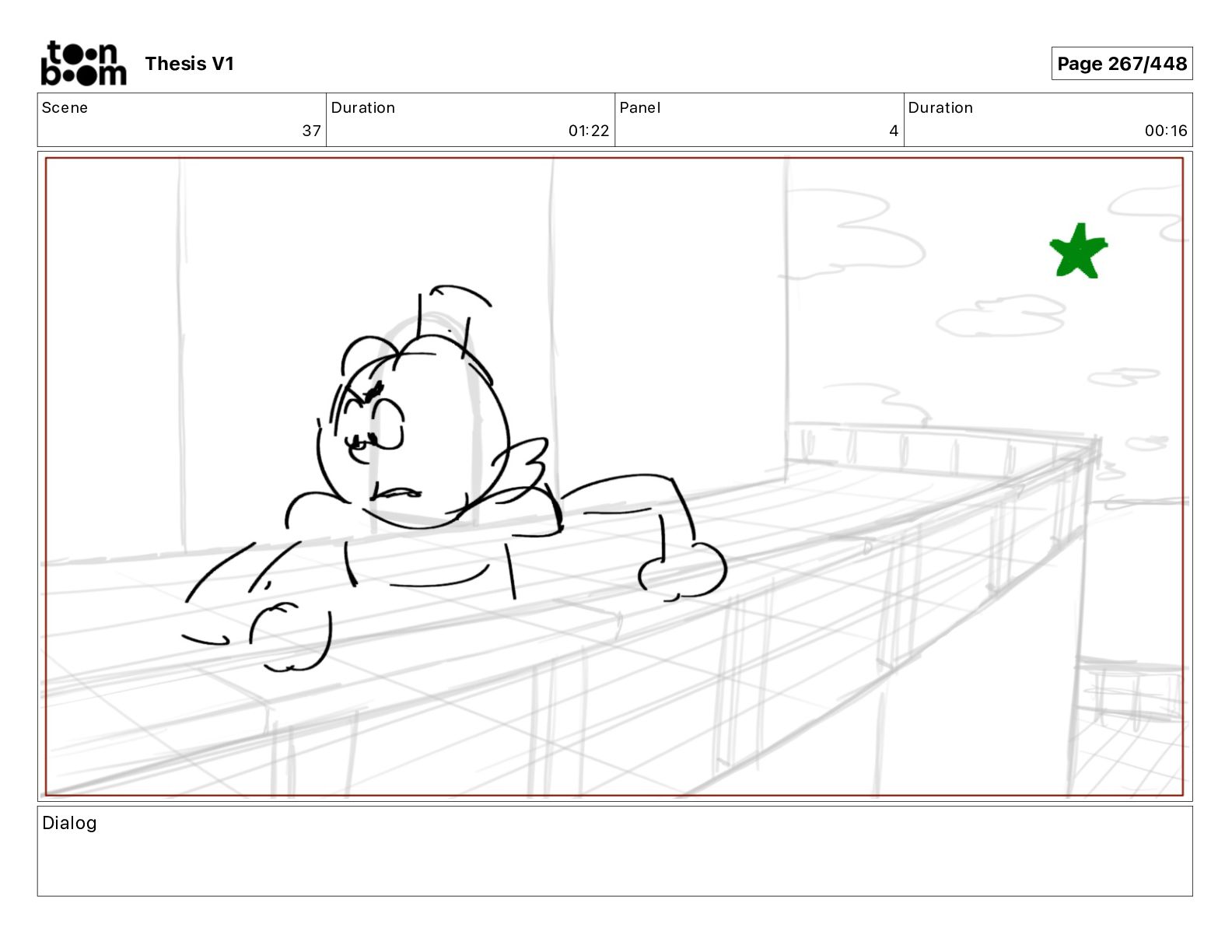
Task: Select the scene number 37
Action: point(311,131)
